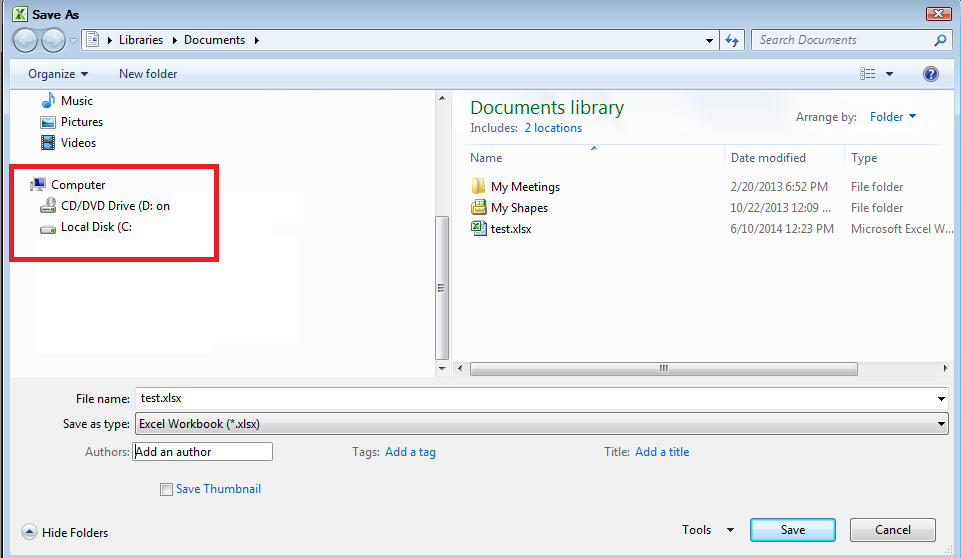The width and height of the screenshot is (961, 558).
Task: Click file list scroll left arrow
Action: pos(460,369)
